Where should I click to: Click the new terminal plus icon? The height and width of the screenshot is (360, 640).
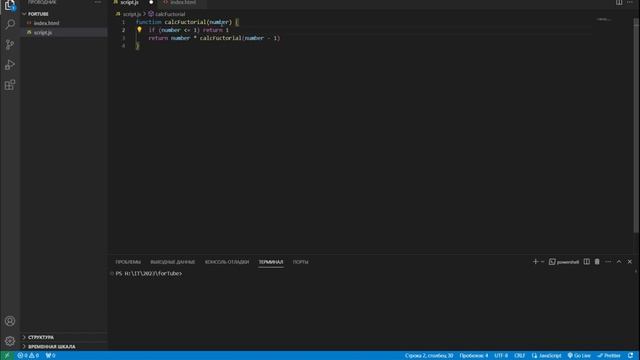click(x=535, y=262)
